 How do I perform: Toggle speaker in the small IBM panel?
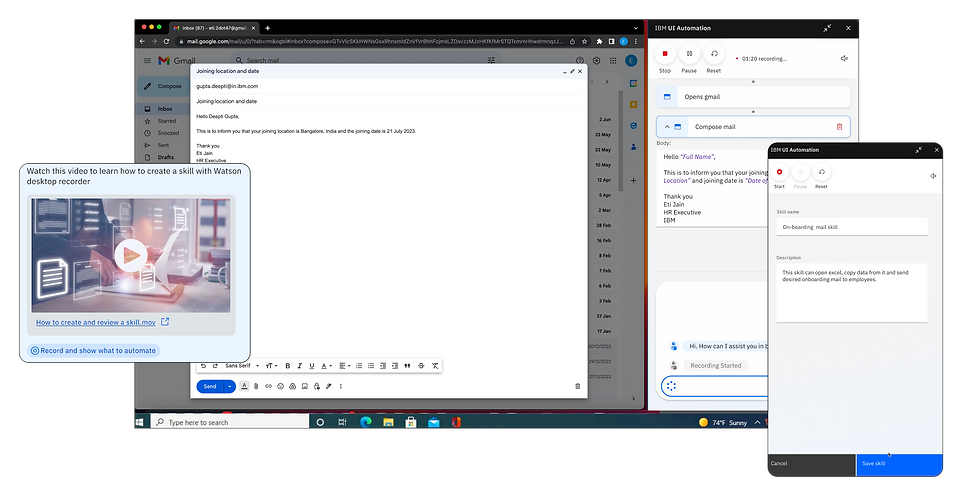(933, 176)
